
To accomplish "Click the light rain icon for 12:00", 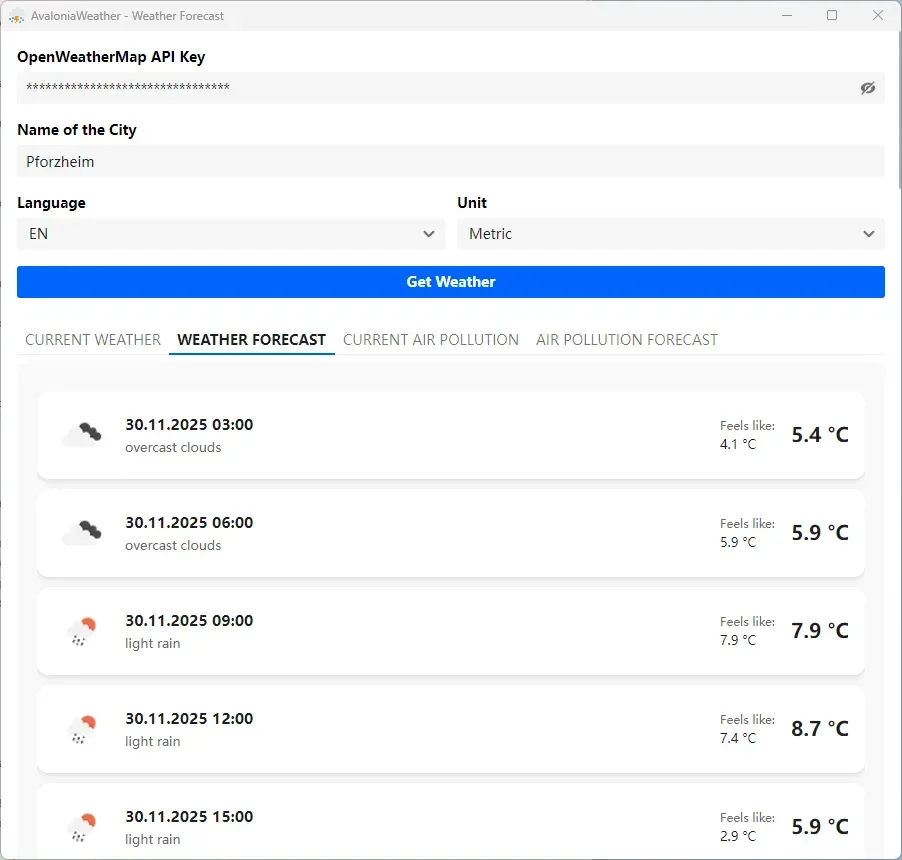I will click(x=81, y=729).
